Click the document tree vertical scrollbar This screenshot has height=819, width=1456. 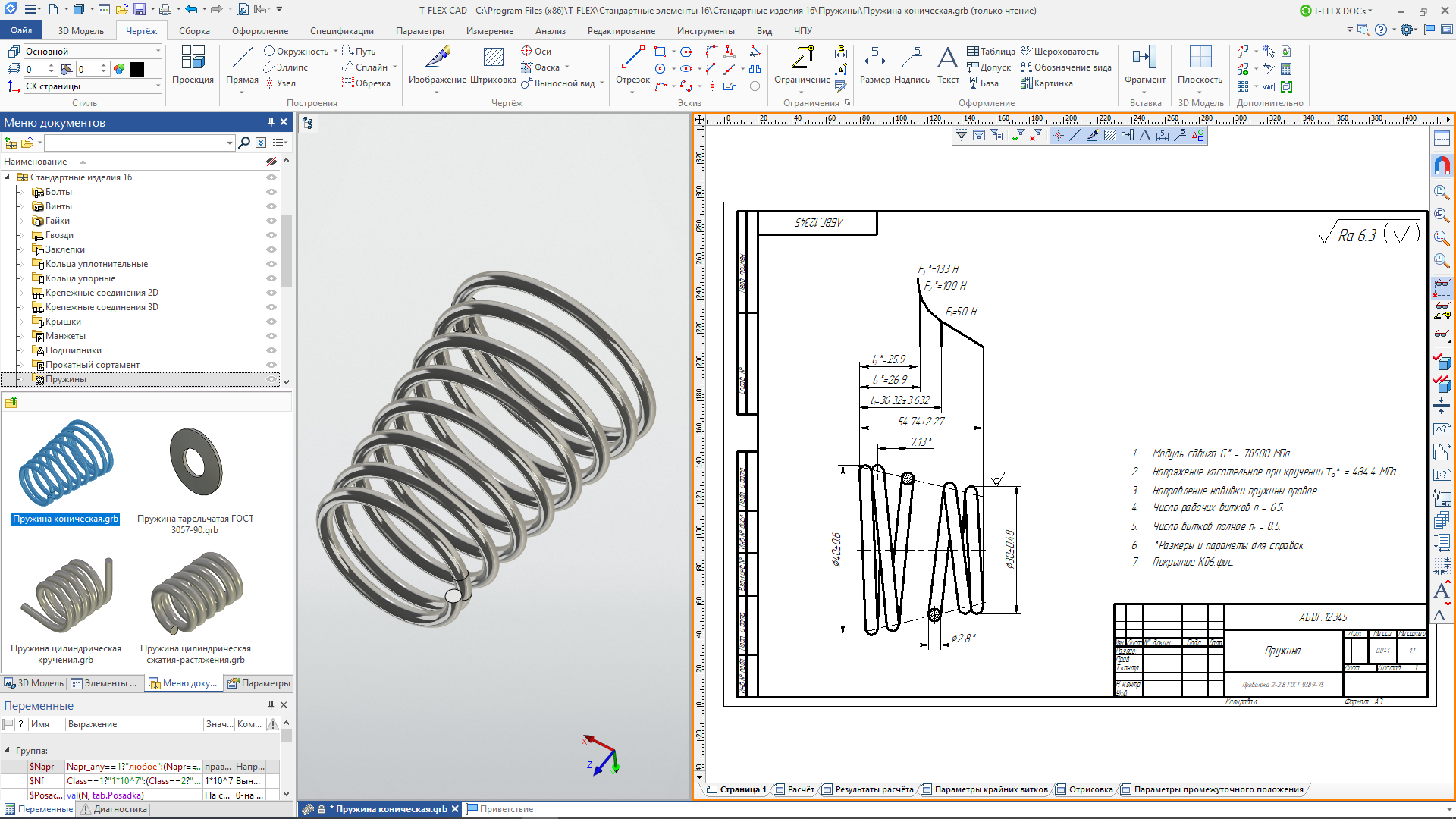tap(286, 250)
